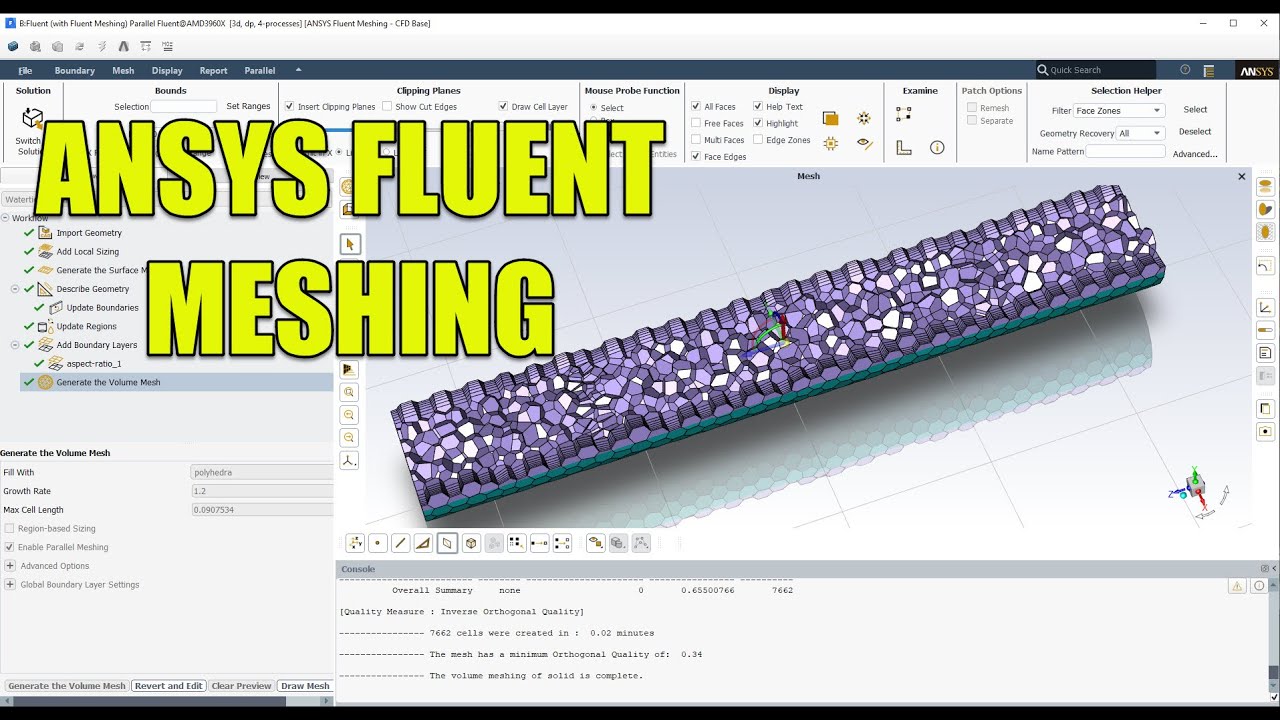Click the gear display icon in Display group
The width and height of the screenshot is (1280, 720).
[x=830, y=144]
